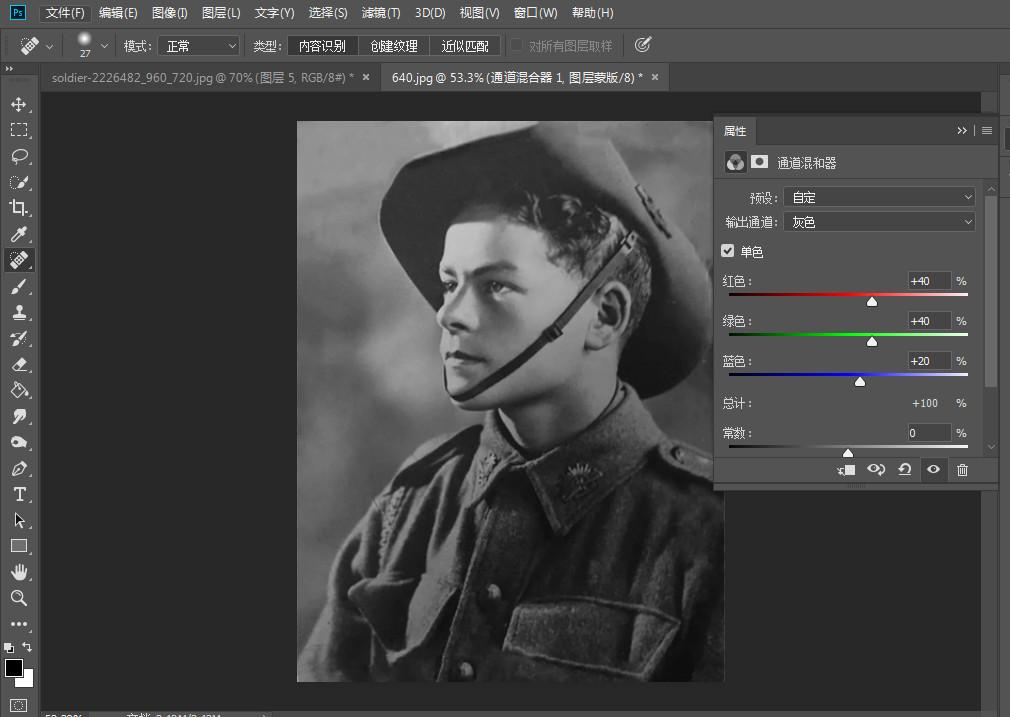1010x717 pixels.
Task: Open the blend mode 正常 dropdown
Action: point(198,45)
